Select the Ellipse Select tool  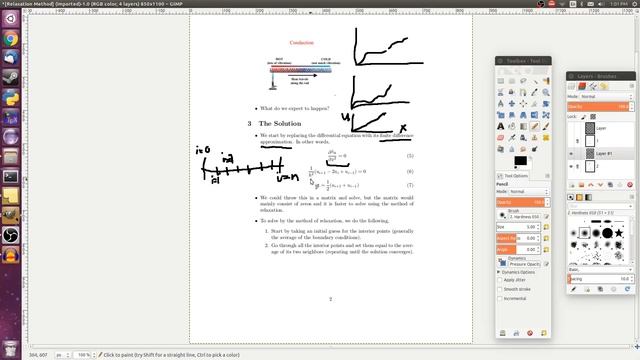[x=512, y=81]
